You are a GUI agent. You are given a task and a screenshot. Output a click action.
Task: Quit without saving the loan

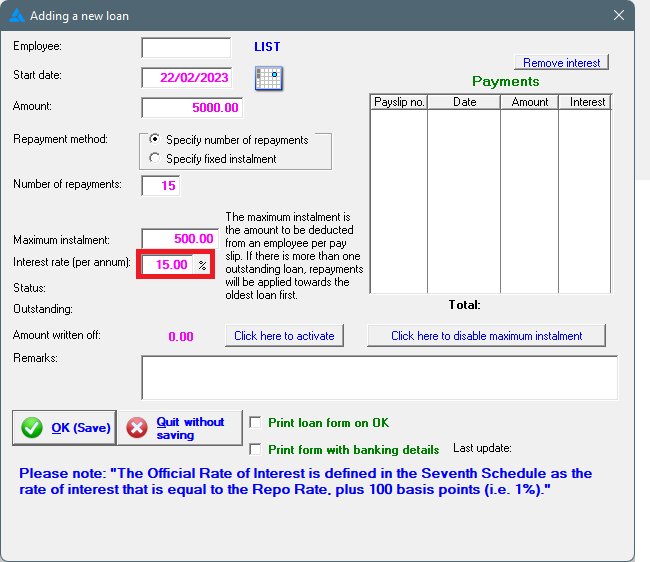click(x=180, y=428)
